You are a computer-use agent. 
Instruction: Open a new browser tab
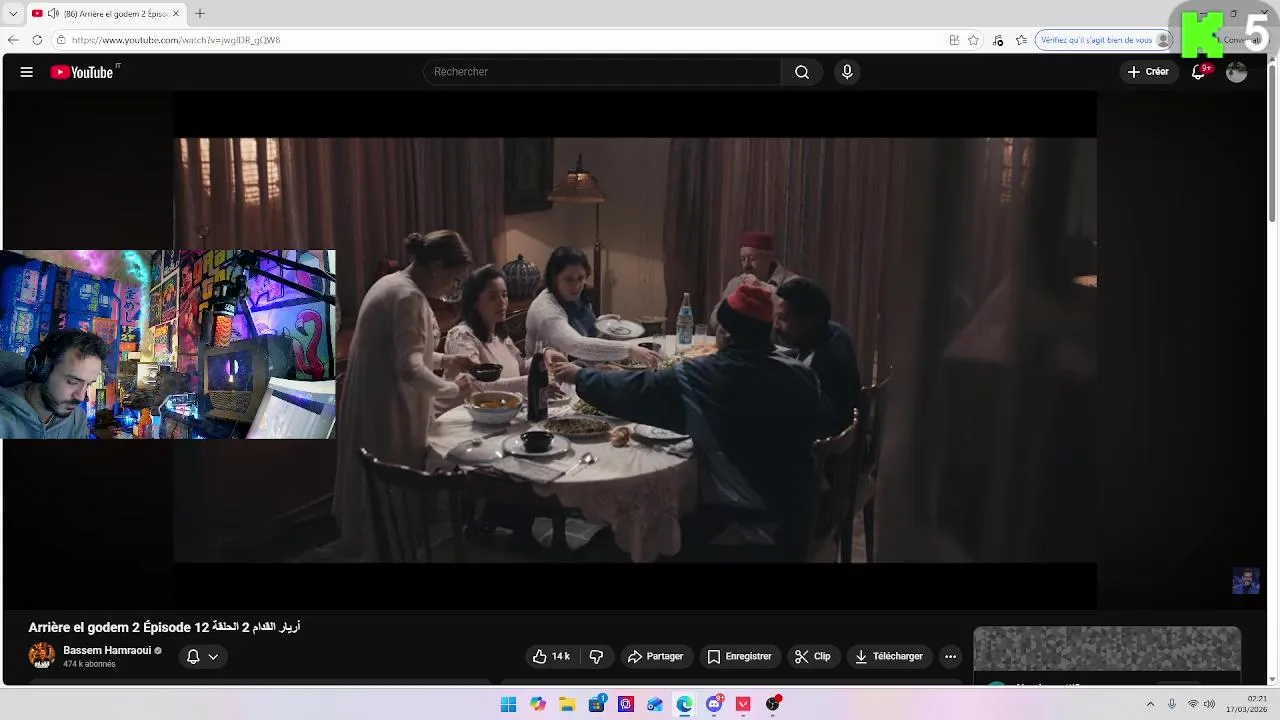coord(200,13)
